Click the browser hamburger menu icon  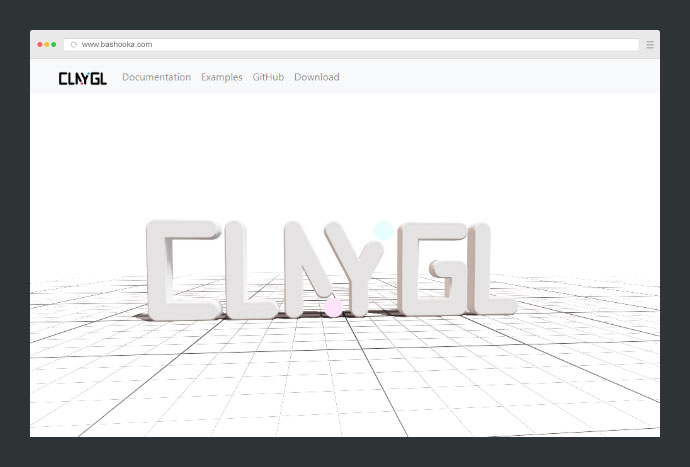(x=650, y=44)
